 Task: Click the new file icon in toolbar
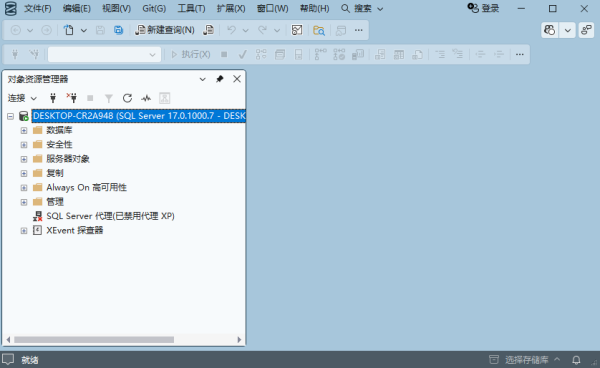69,30
